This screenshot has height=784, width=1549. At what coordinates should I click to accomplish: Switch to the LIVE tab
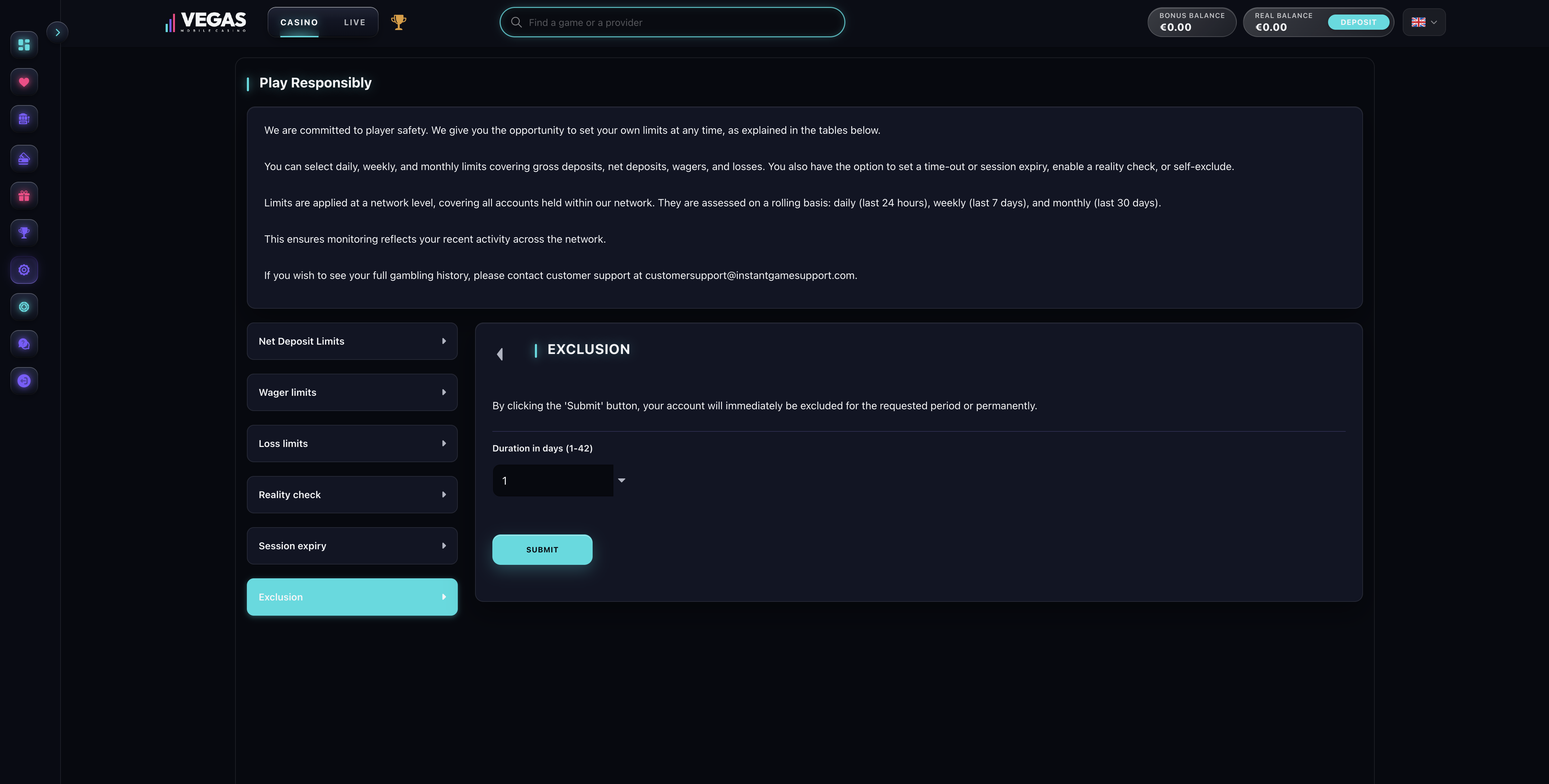355,22
